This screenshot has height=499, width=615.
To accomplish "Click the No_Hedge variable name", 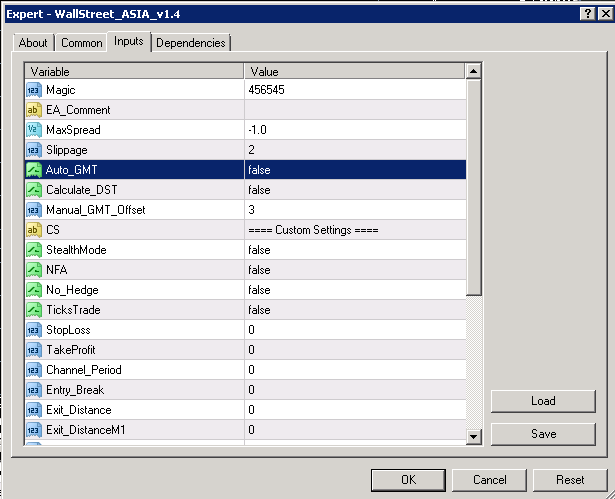I will point(72,290).
